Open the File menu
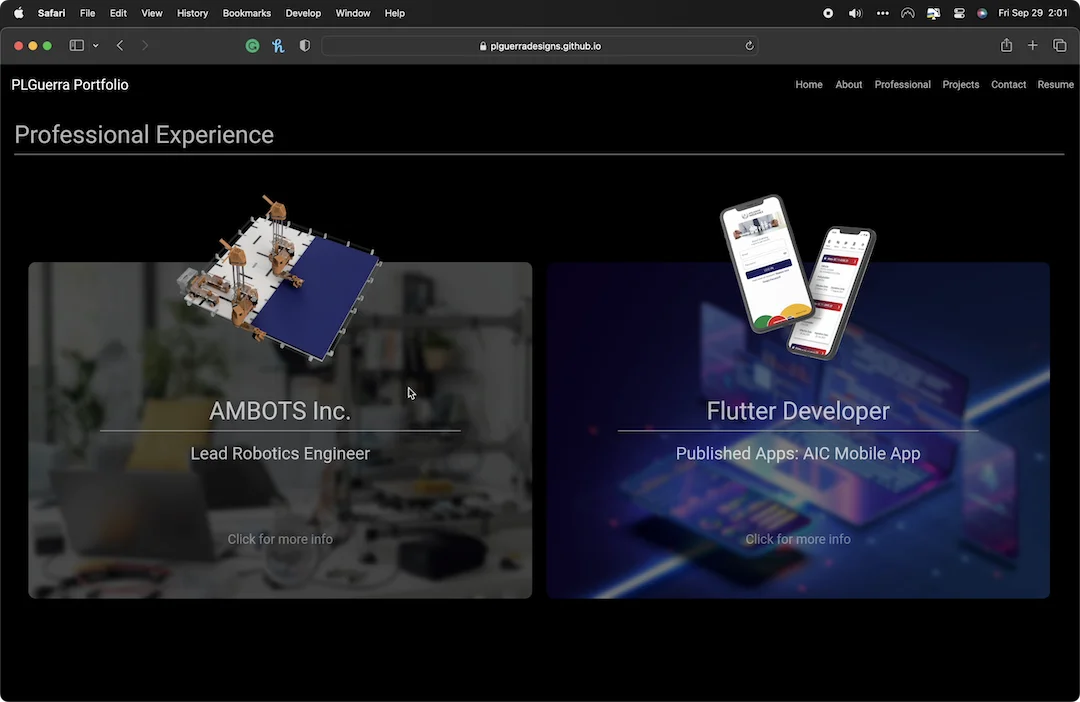 pos(87,13)
